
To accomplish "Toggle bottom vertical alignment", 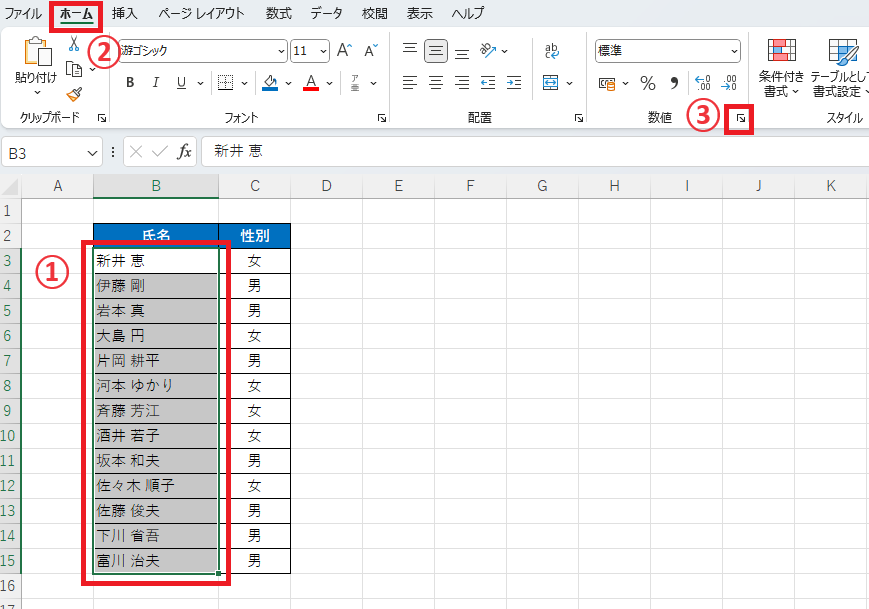I will 462,52.
